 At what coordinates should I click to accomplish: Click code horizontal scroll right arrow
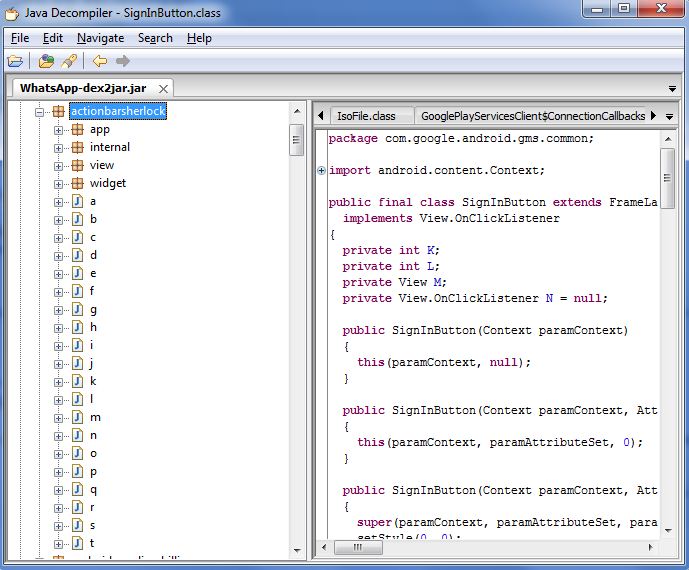(x=651, y=548)
